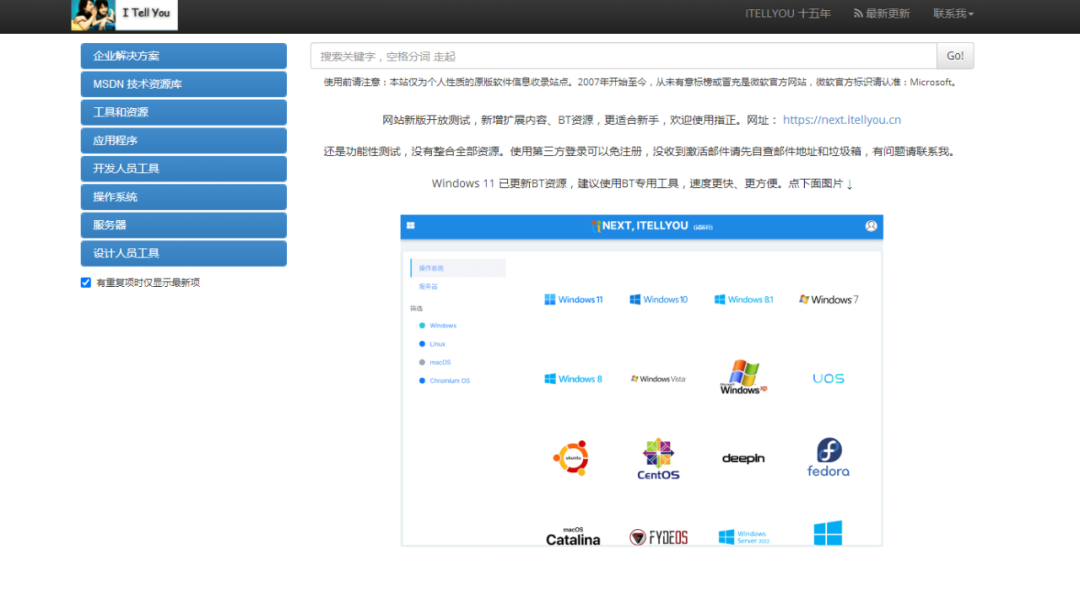Open the ITELLYOU 十五年 nav link
Image resolution: width=1080 pixels, height=599 pixels.
point(787,14)
